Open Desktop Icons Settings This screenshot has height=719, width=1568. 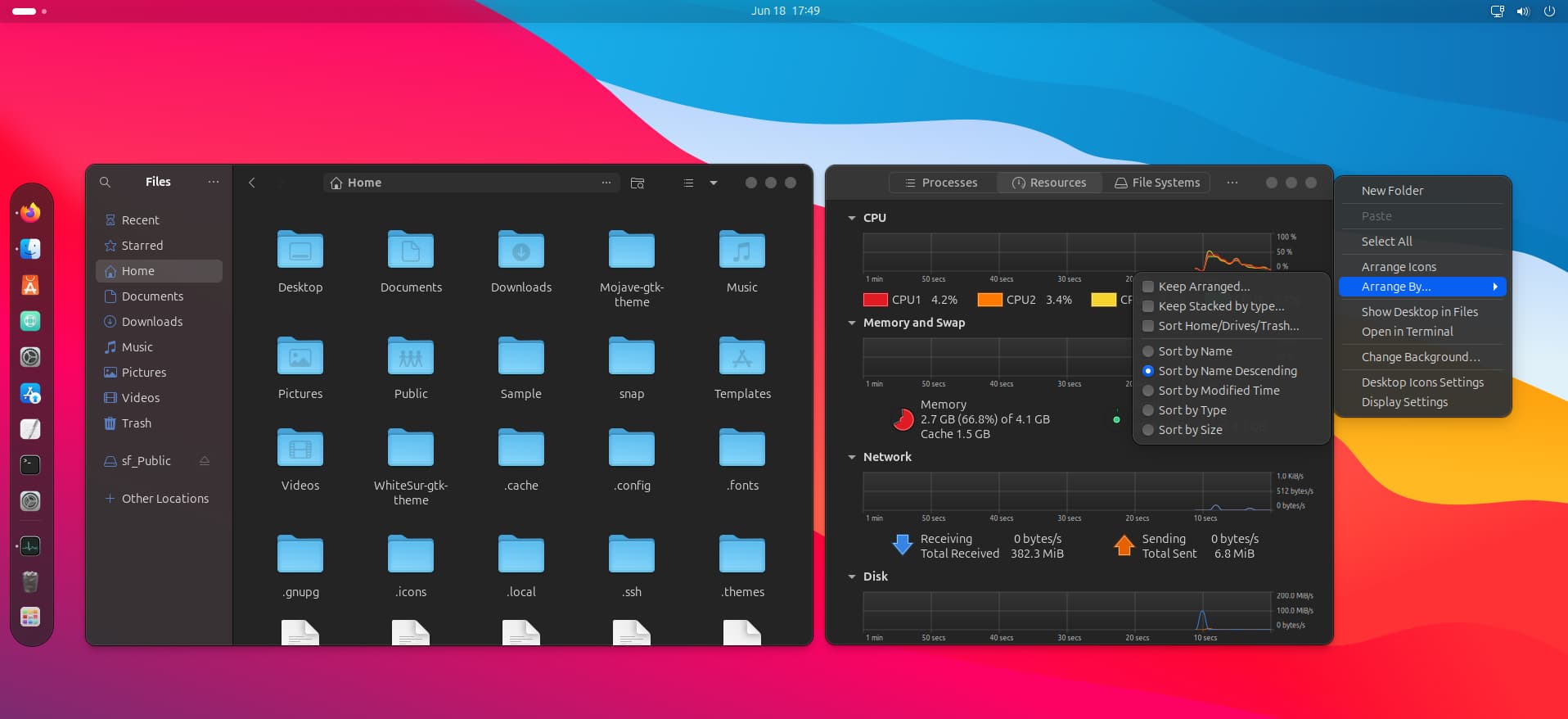coord(1422,382)
